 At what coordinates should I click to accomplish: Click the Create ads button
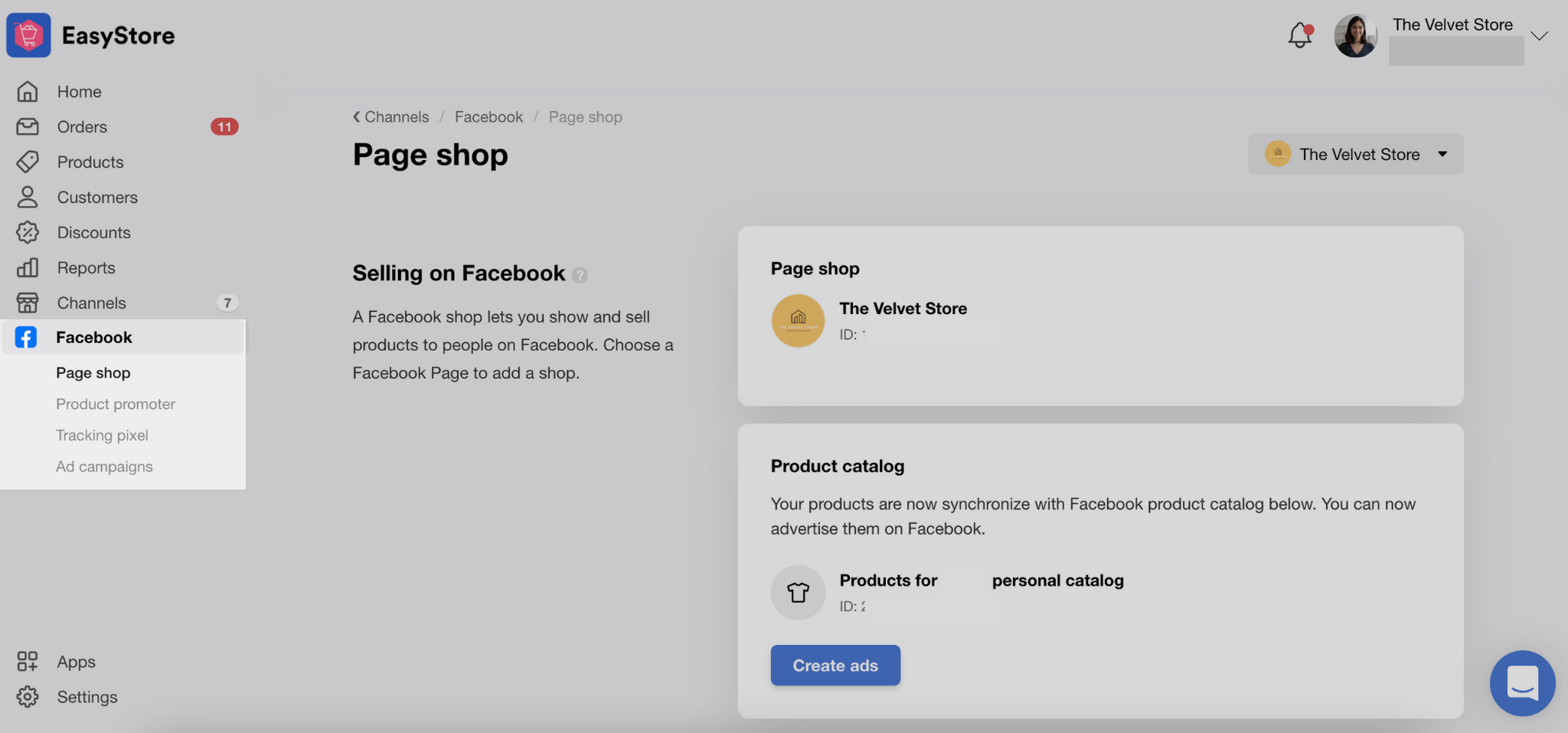point(835,665)
